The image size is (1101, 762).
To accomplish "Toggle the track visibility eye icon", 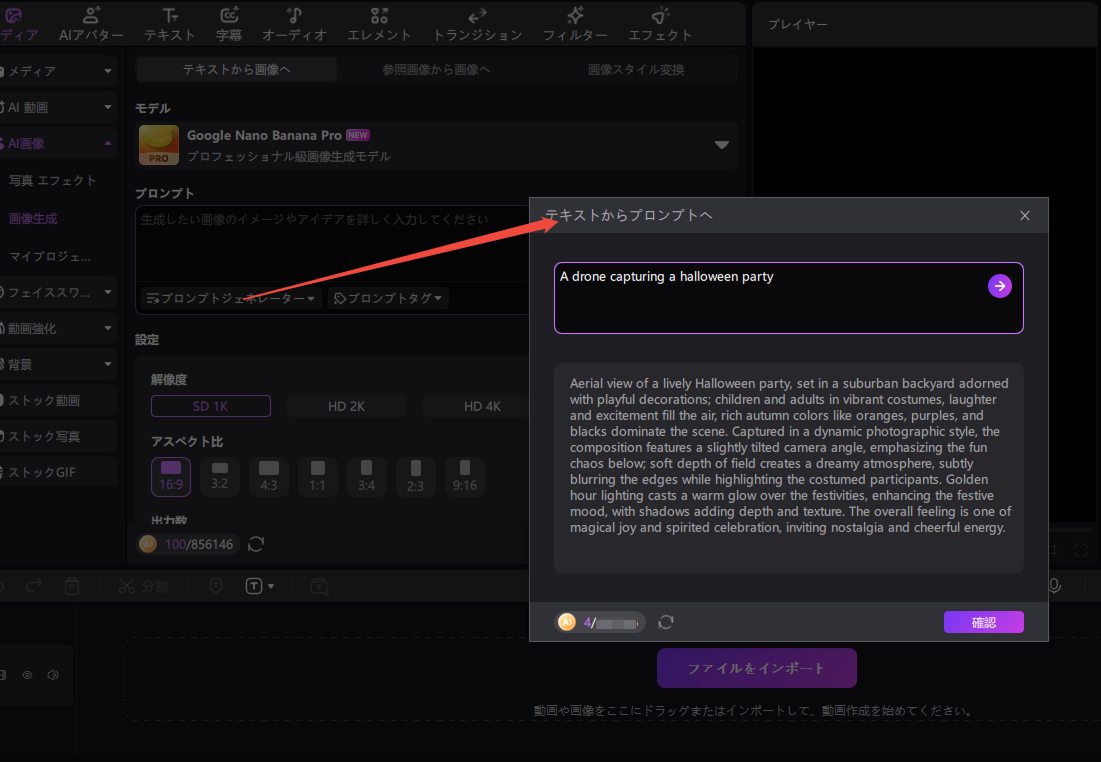I will pos(27,675).
